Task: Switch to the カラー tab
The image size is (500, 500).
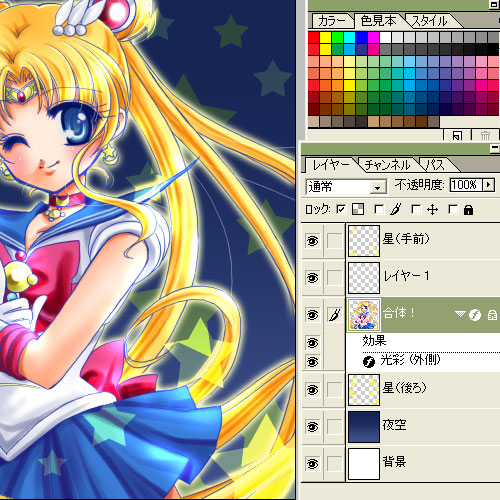Action: click(x=332, y=21)
